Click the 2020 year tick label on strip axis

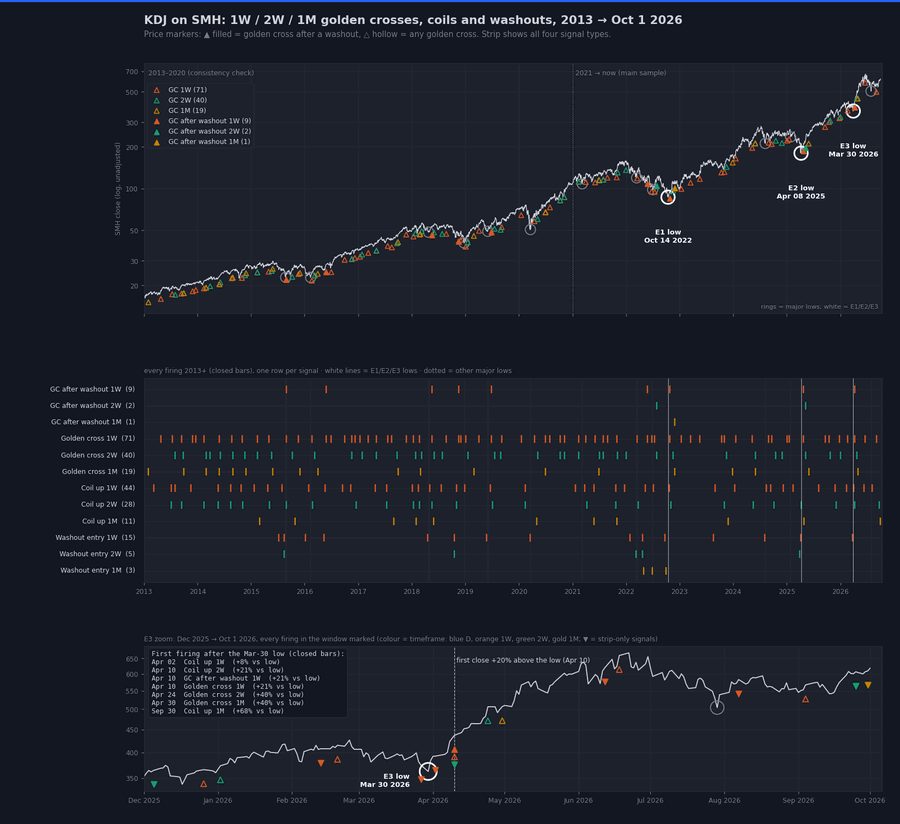519,592
